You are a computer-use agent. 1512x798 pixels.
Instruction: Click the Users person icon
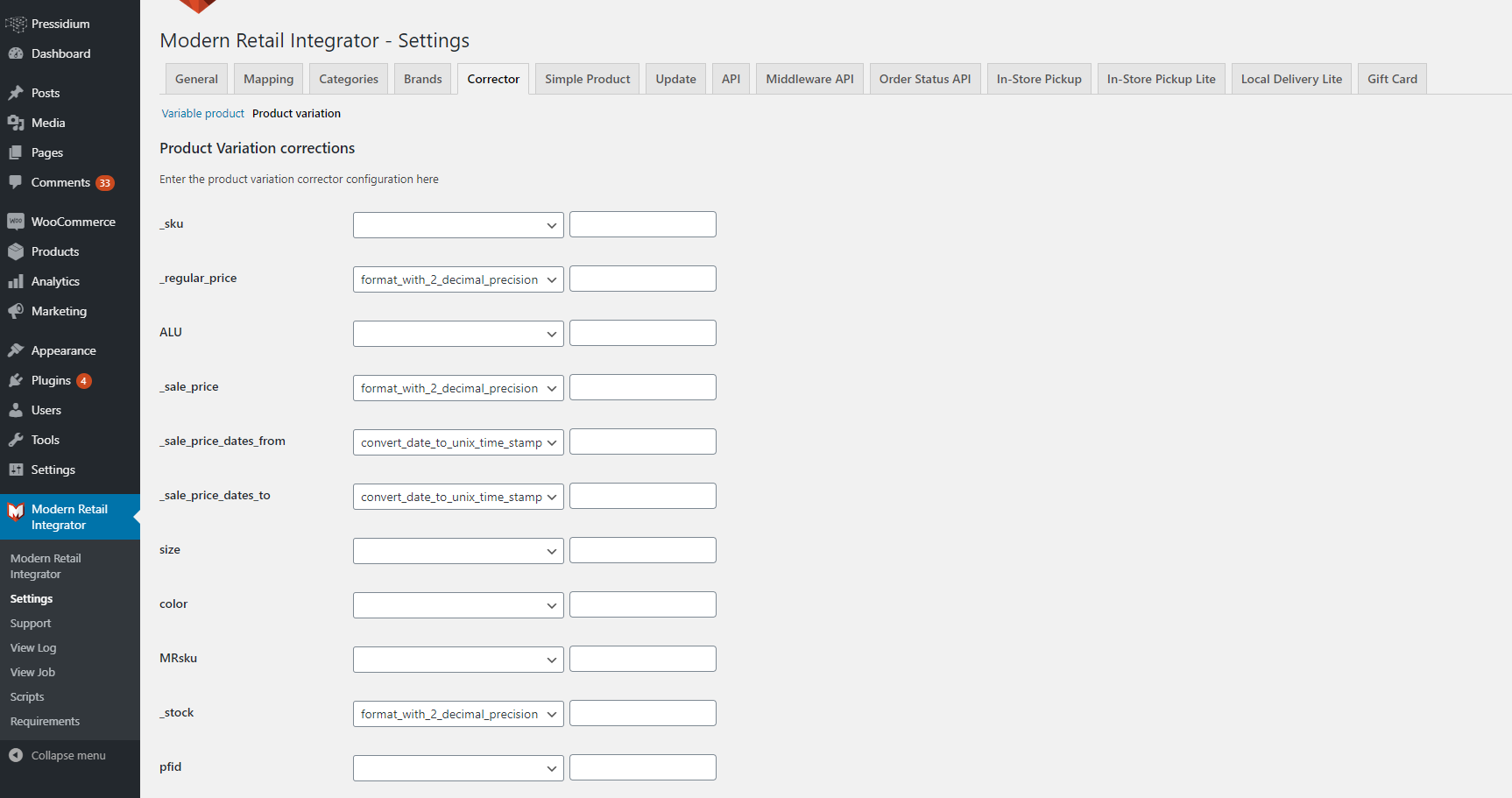(16, 410)
